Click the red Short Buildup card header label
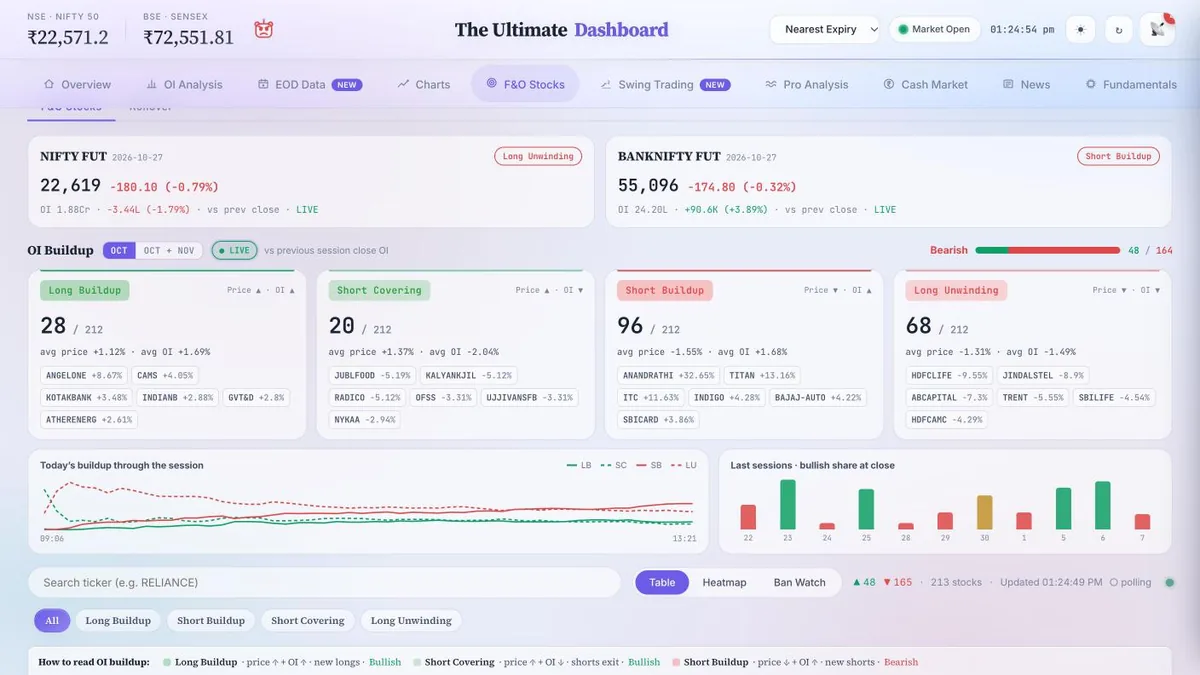This screenshot has height=675, width=1200. (664, 290)
